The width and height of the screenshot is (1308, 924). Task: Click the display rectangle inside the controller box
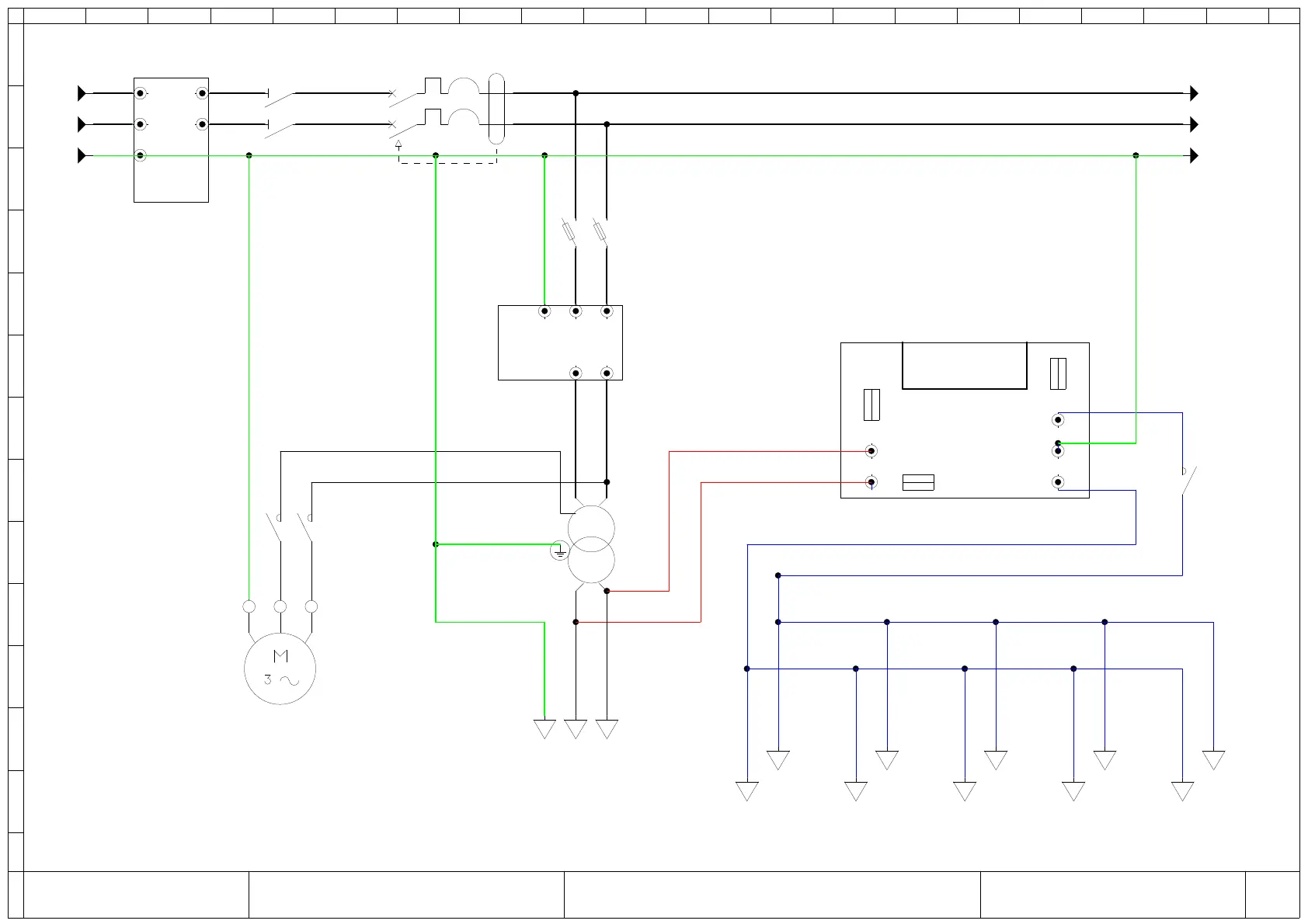coord(965,366)
